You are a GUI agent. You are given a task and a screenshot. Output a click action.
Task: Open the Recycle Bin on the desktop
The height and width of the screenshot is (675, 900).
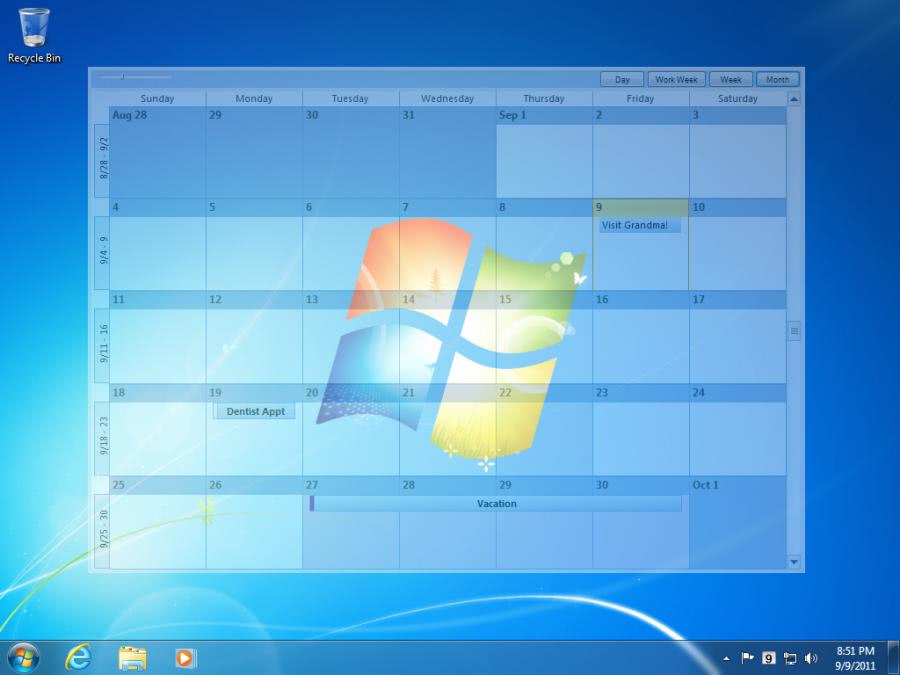coord(34,28)
